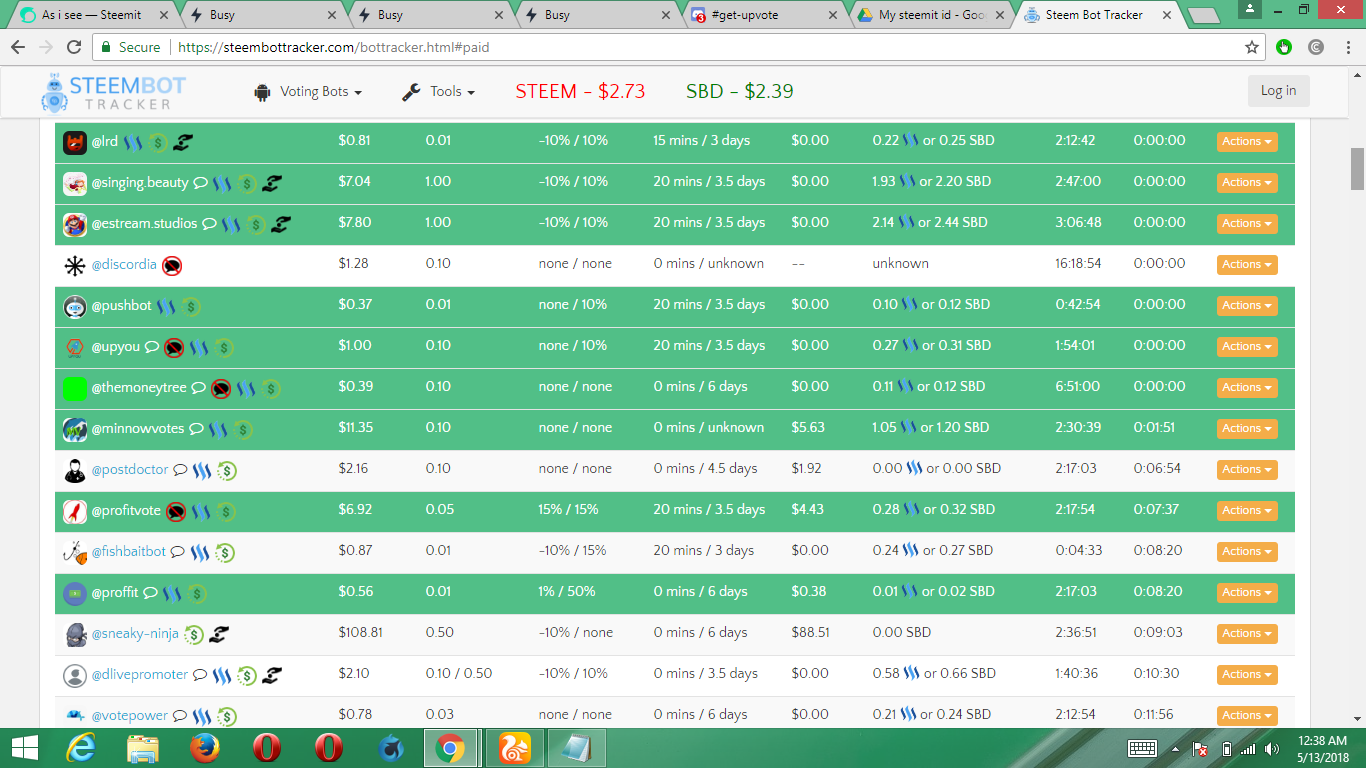Open Firefox from the taskbar
This screenshot has width=1366, height=768.
(x=205, y=747)
